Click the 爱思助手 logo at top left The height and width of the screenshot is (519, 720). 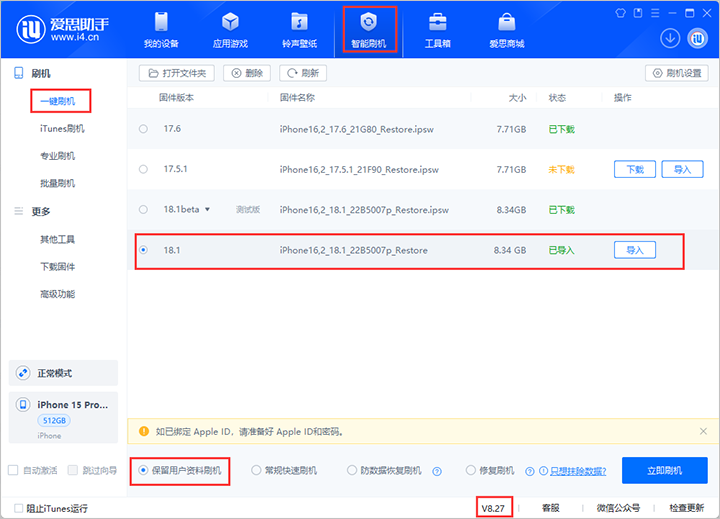pyautogui.click(x=62, y=29)
